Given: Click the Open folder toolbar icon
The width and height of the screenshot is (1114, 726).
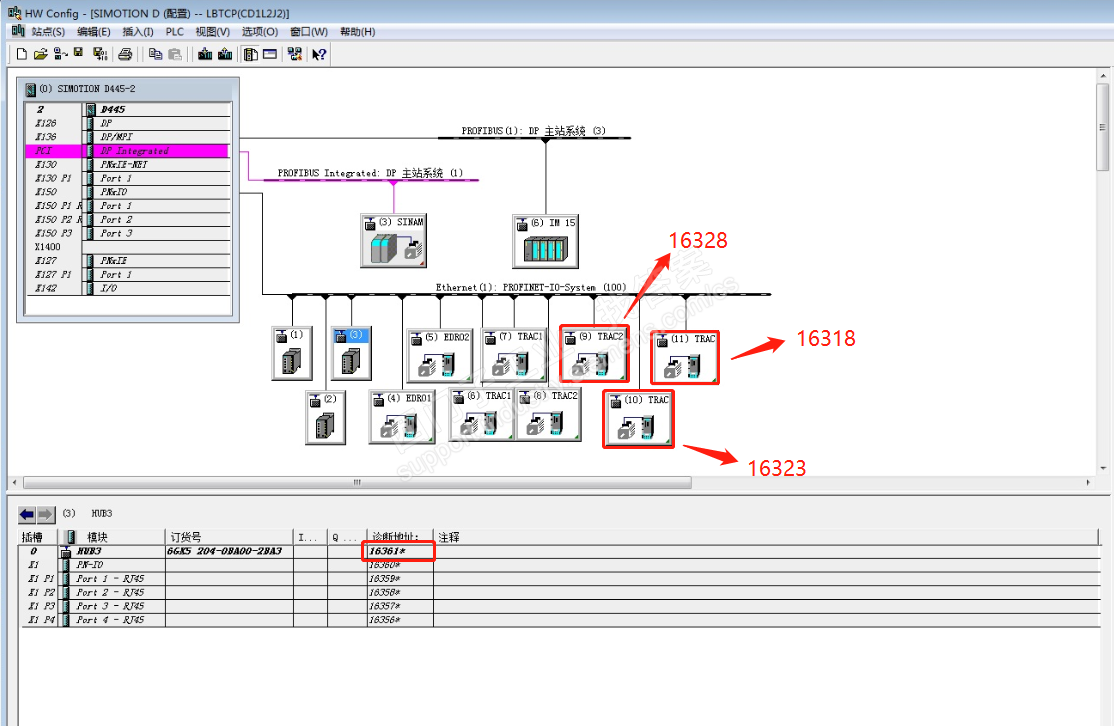Looking at the screenshot, I should click(x=40, y=54).
